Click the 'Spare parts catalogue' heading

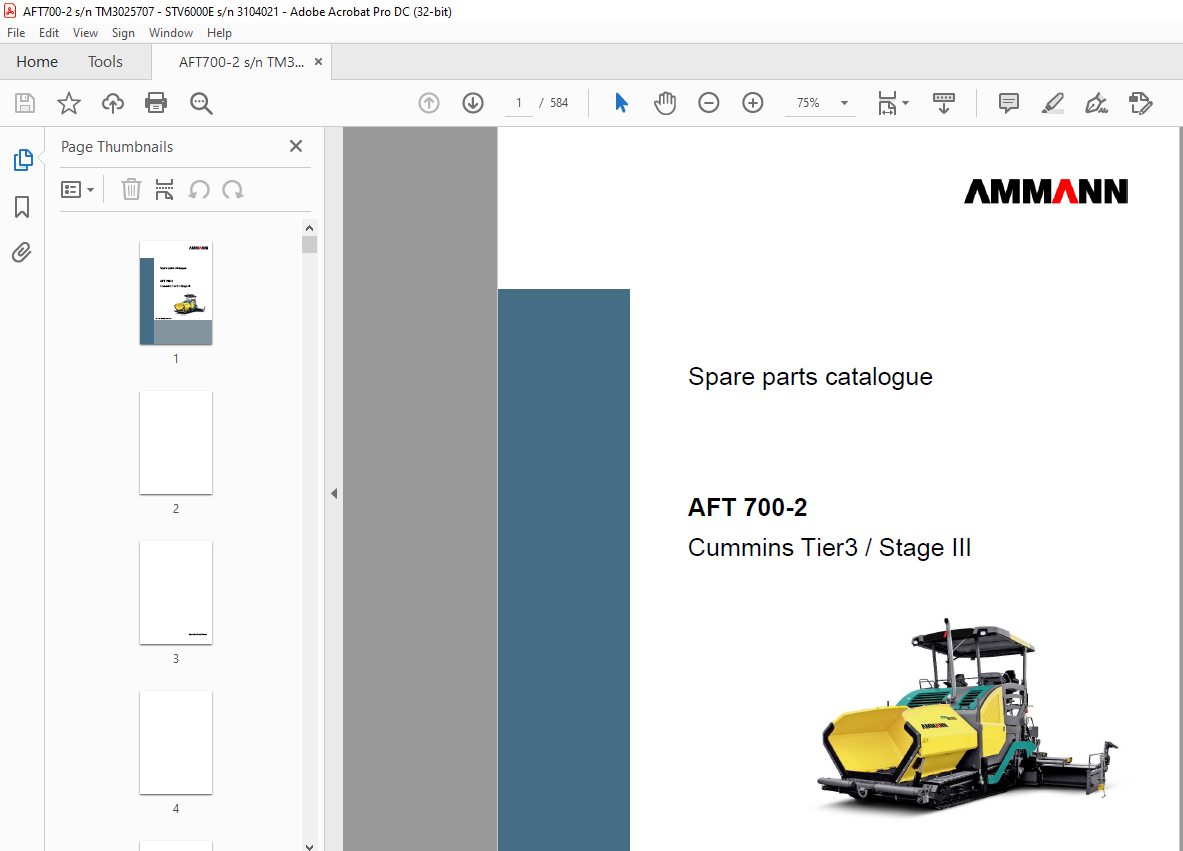tap(810, 376)
